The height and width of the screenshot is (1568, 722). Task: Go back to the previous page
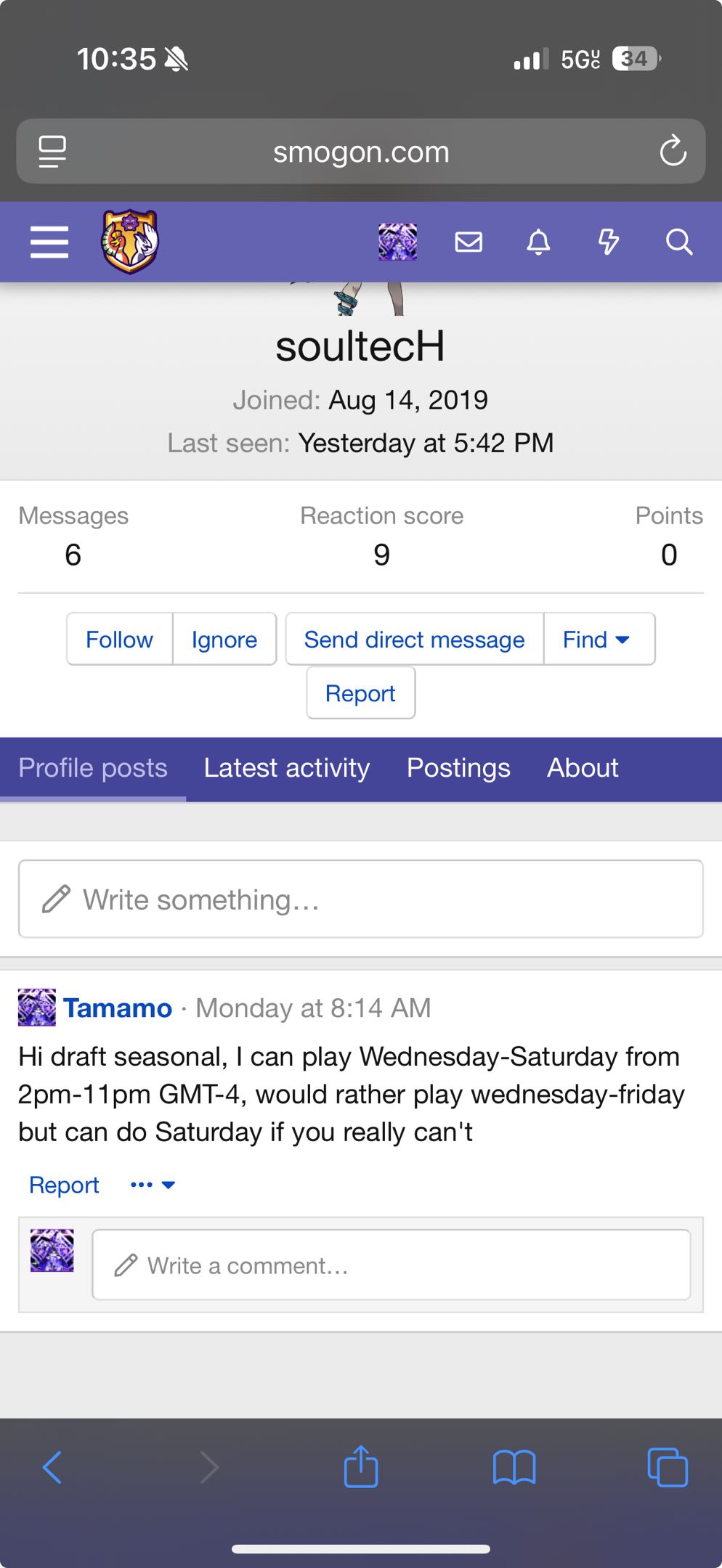pyautogui.click(x=52, y=1467)
